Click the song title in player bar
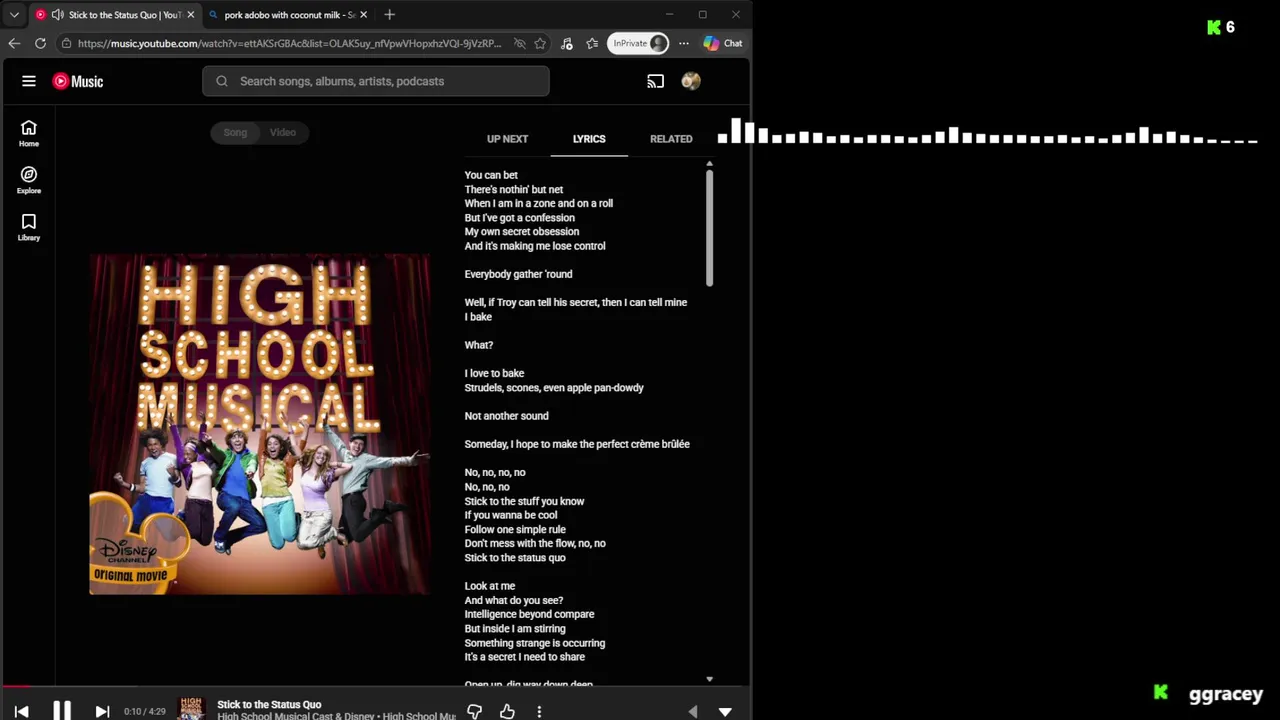Screen dimensions: 1280x720 tap(269, 704)
